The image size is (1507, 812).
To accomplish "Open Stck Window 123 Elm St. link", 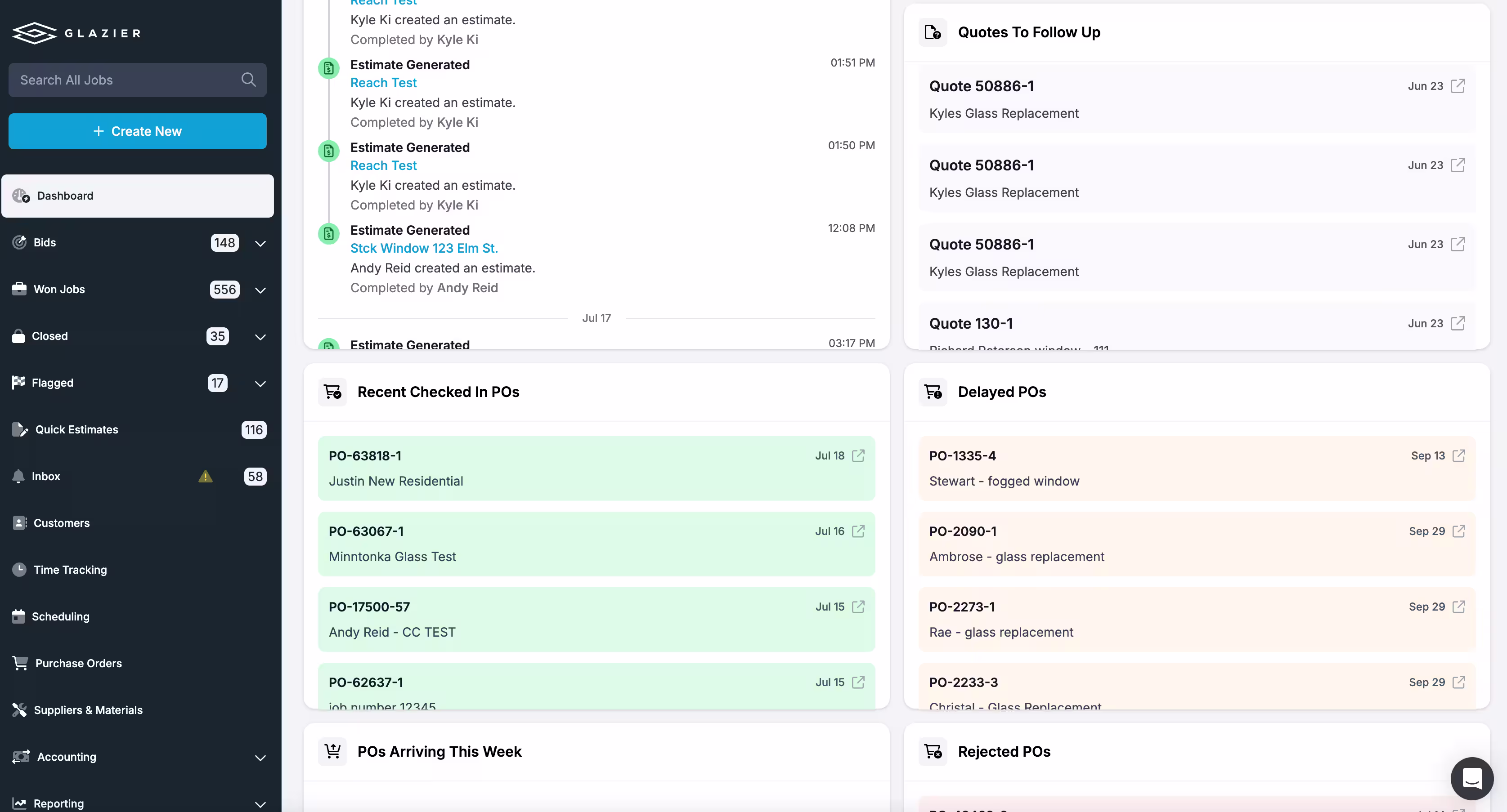I will (424, 248).
